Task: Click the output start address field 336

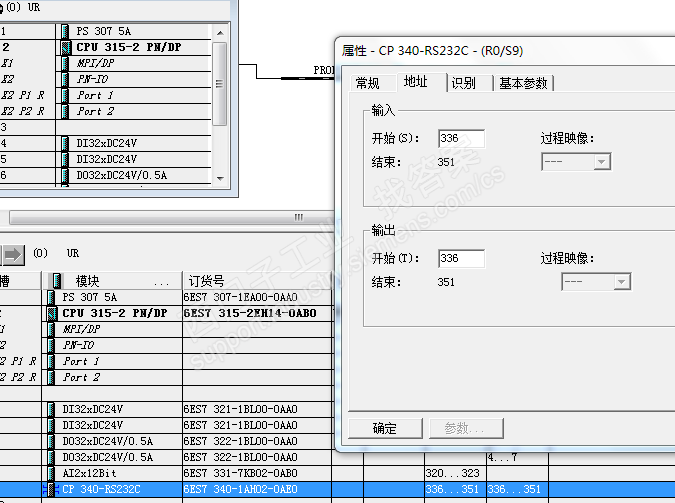Action: pyautogui.click(x=461, y=258)
